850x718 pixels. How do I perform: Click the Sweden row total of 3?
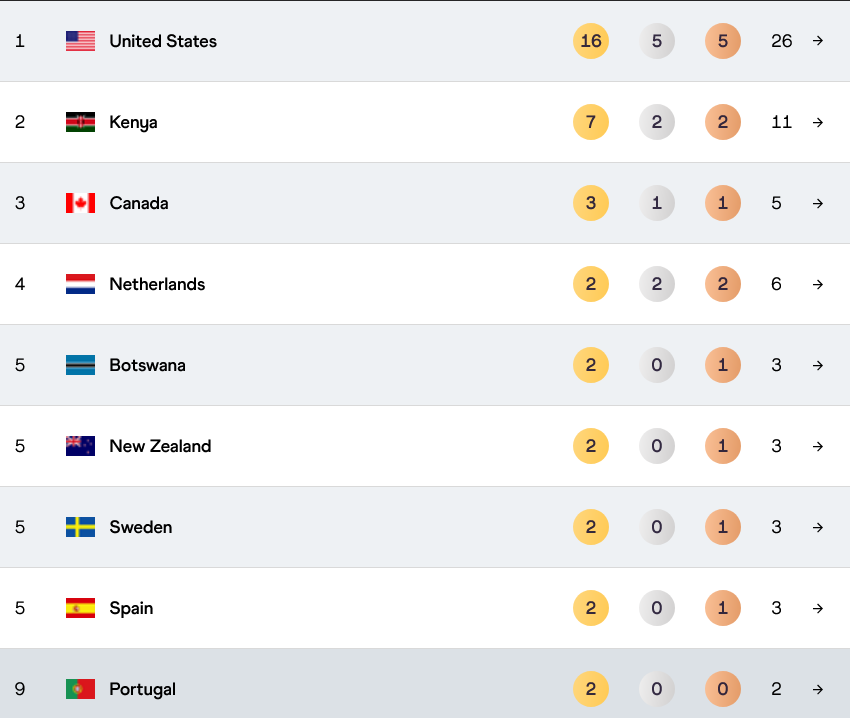coord(777,527)
